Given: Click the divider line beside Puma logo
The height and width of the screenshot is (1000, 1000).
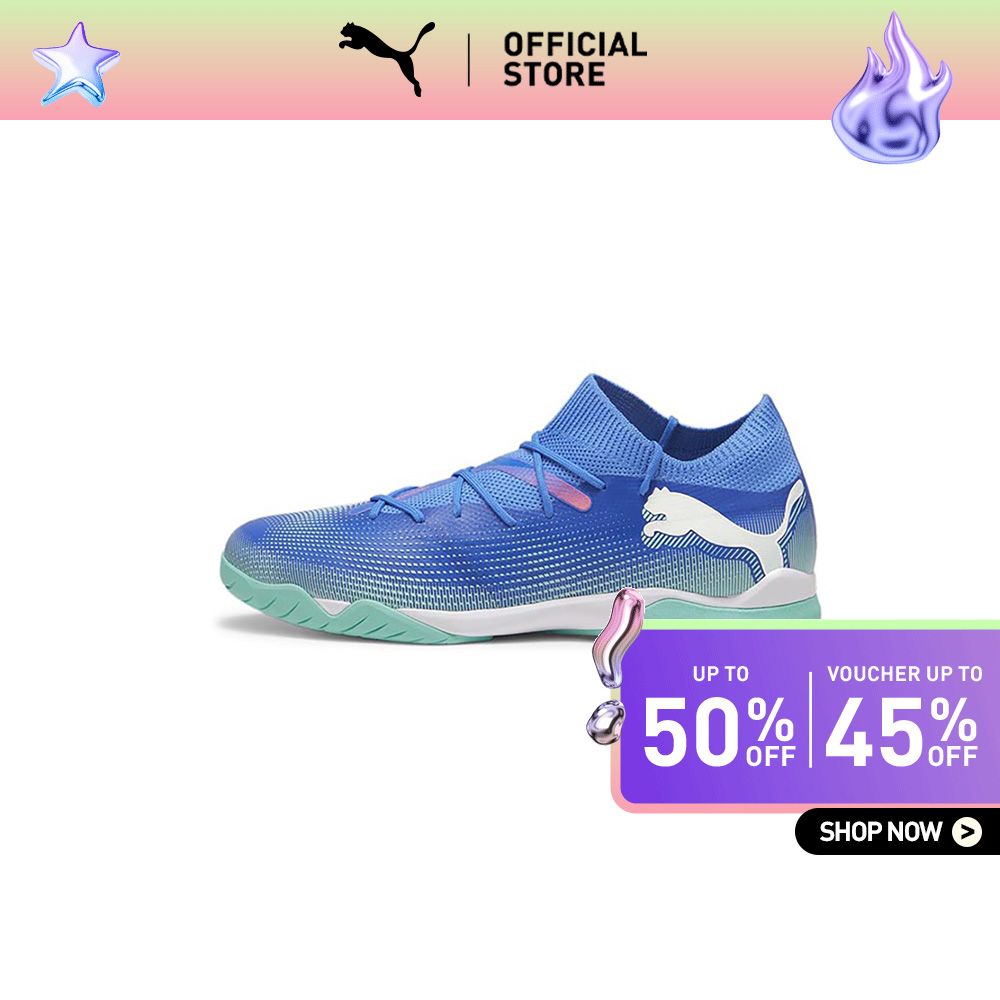Looking at the screenshot, I should pyautogui.click(x=469, y=60).
